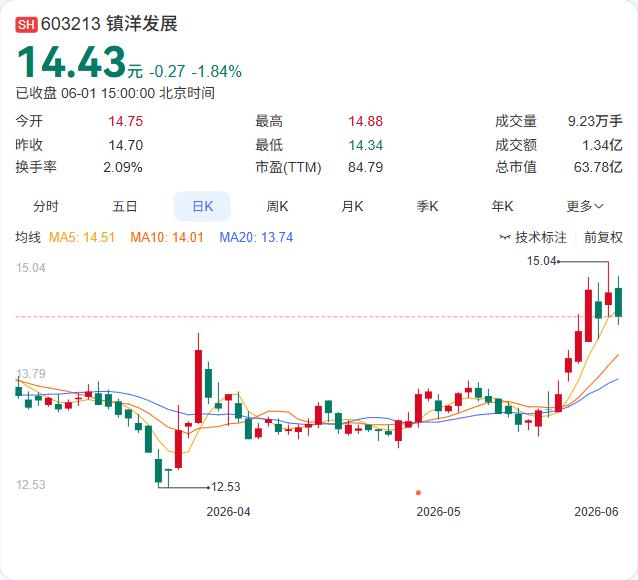Click the 市盈(TTM) value 84.79

(x=365, y=167)
